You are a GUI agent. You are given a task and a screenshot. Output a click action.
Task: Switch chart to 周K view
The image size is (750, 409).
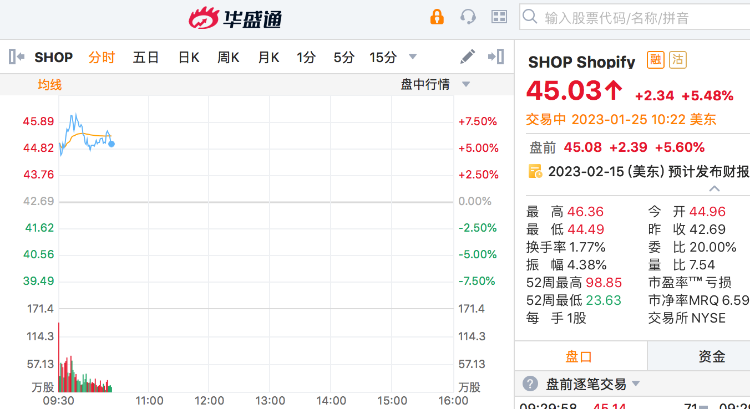point(228,57)
